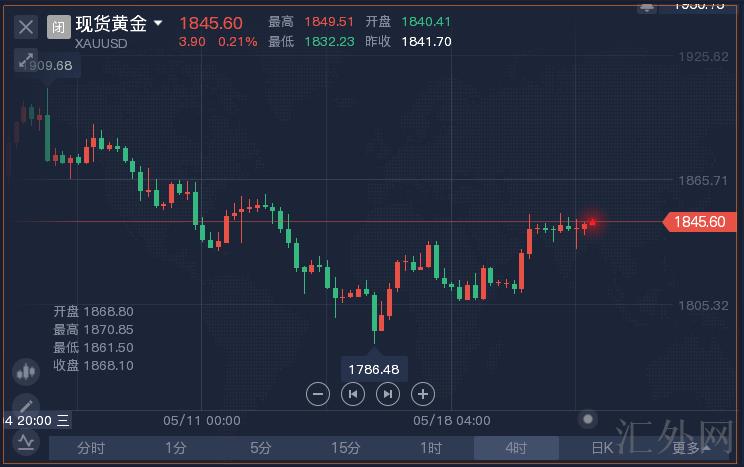The height and width of the screenshot is (467, 744).
Task: Open the line indicator icon
Action: click(26, 441)
